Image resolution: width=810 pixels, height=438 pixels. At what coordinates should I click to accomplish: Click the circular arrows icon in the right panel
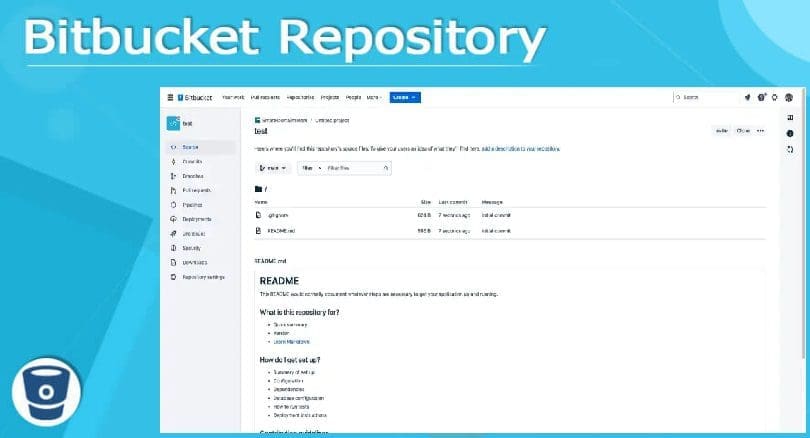tap(790, 149)
